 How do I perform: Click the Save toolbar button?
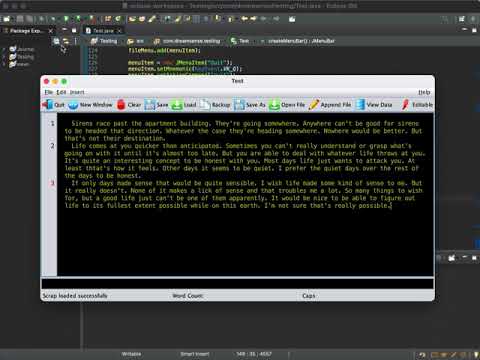pos(156,105)
